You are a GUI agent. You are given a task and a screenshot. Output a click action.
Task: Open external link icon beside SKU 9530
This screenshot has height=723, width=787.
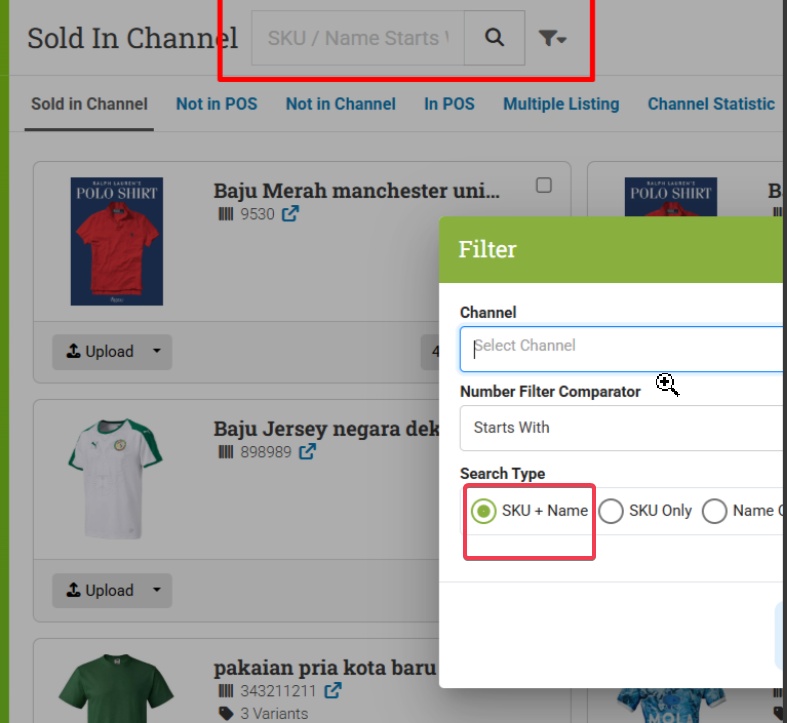pos(290,214)
